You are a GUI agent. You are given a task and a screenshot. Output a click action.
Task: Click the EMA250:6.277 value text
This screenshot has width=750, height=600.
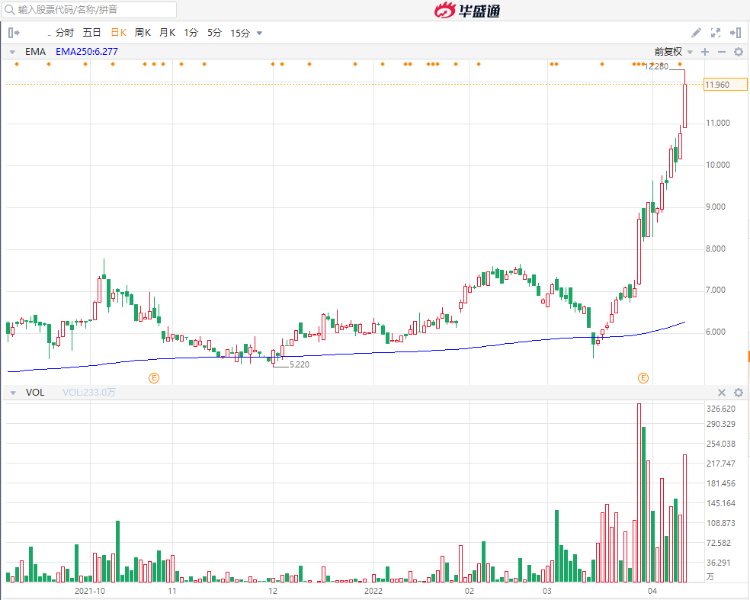tap(87, 52)
